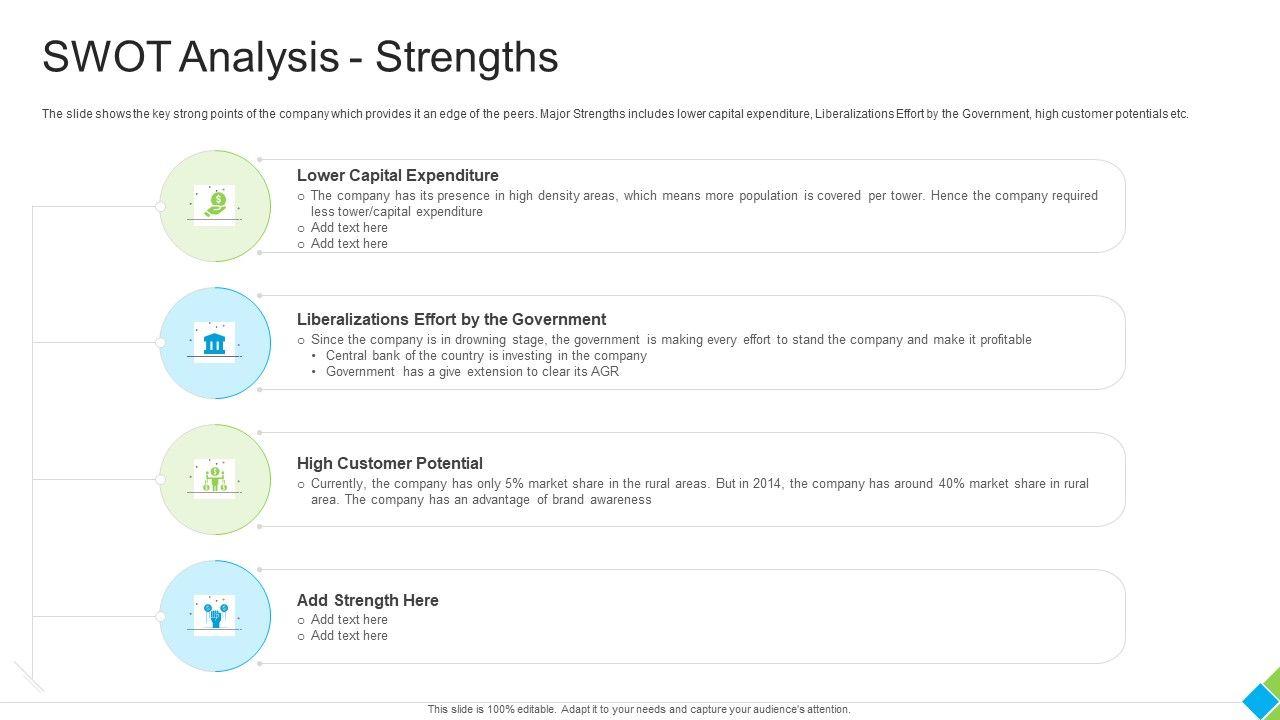
Task: Click the 5% market share paragraph text
Action: point(699,491)
